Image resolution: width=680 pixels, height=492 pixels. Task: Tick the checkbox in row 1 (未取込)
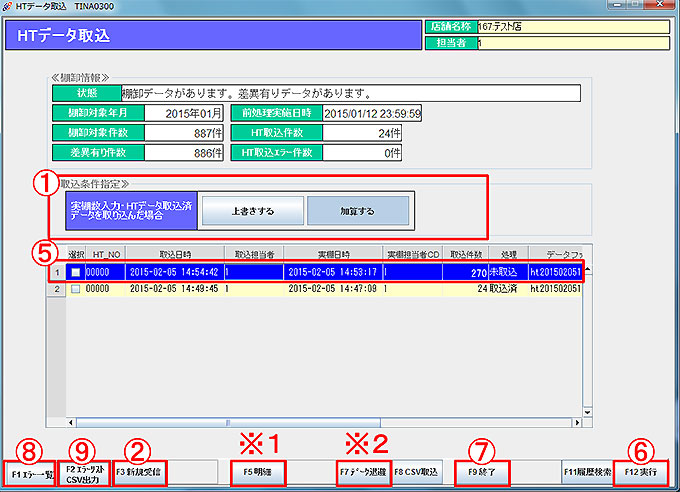[74, 272]
